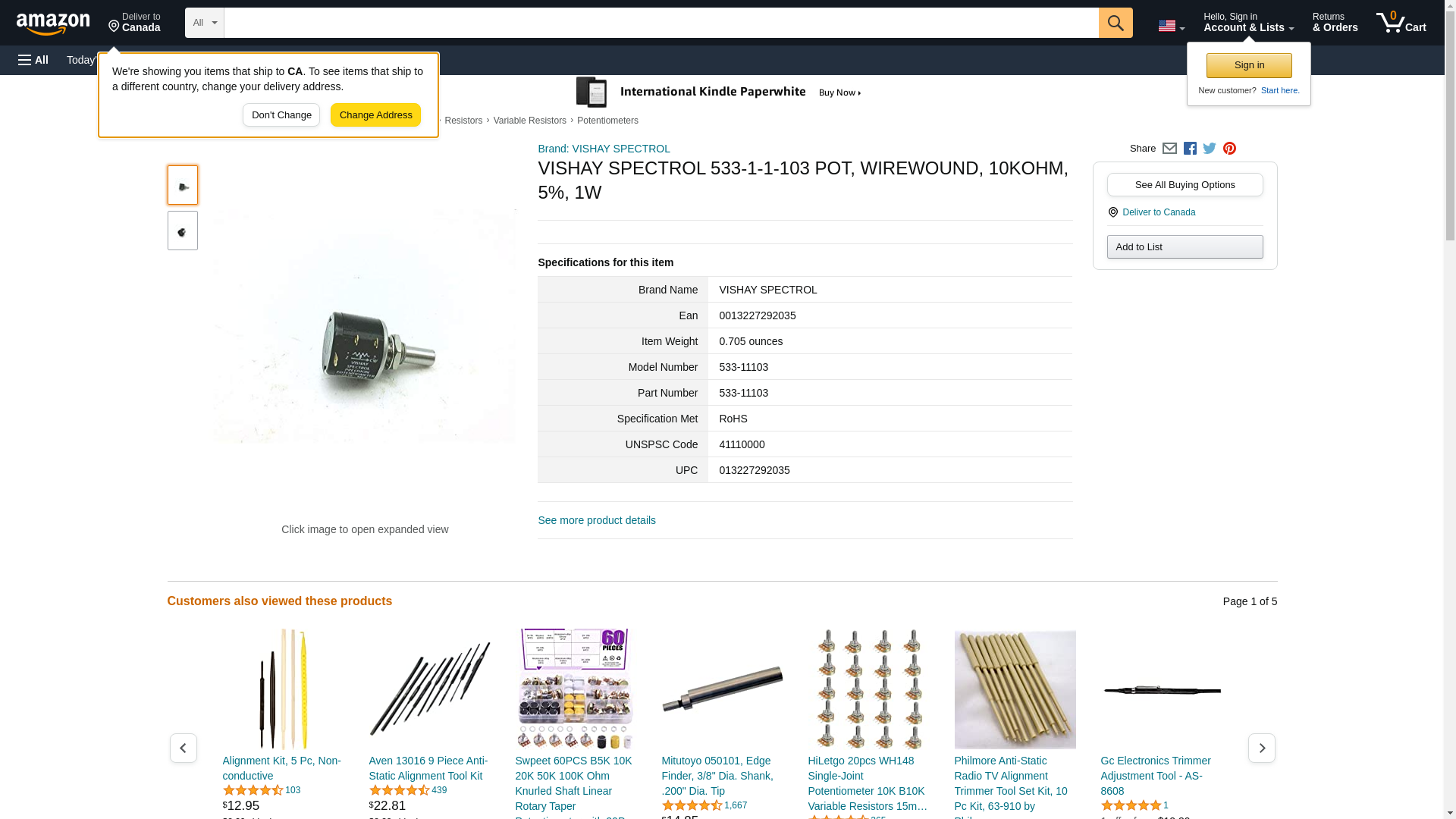
Task: Share product on Twitter icon
Action: click(x=1210, y=149)
